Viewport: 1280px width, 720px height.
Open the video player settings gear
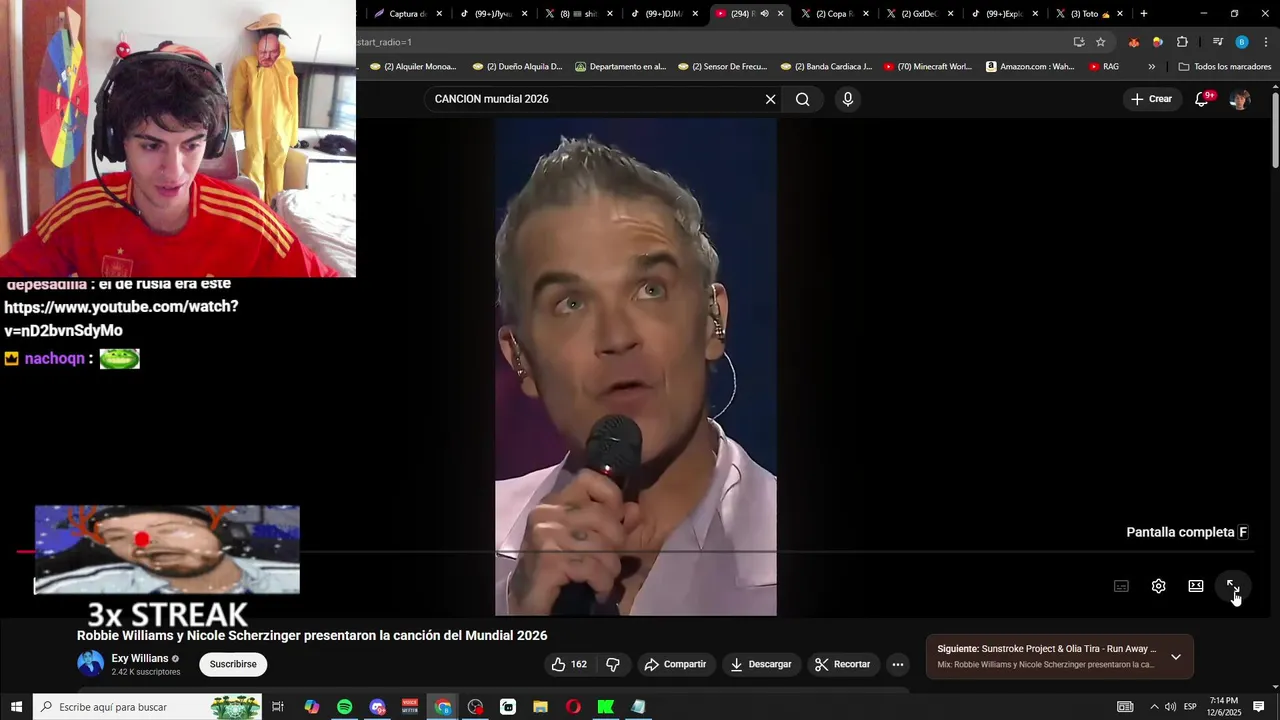tap(1158, 586)
